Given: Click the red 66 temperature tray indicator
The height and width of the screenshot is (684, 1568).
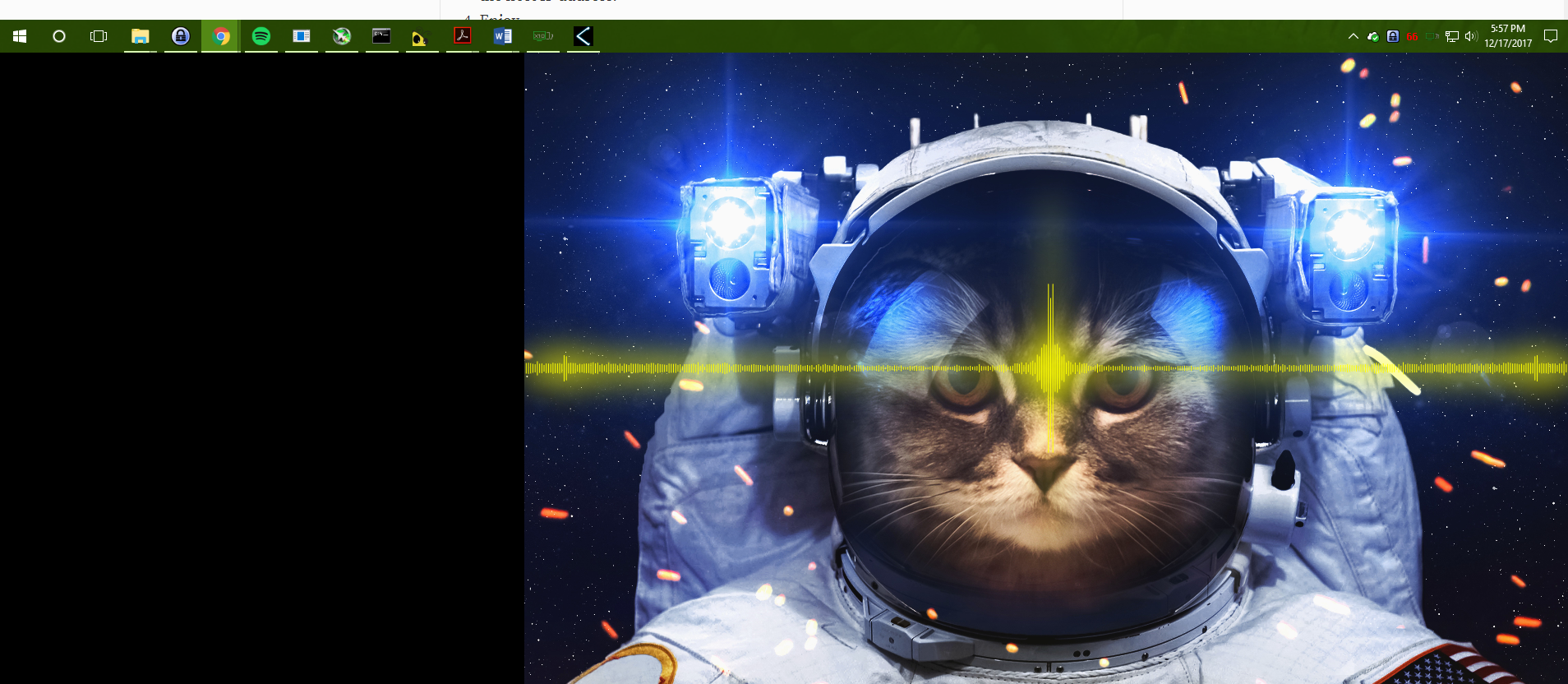Looking at the screenshot, I should click(x=1413, y=36).
